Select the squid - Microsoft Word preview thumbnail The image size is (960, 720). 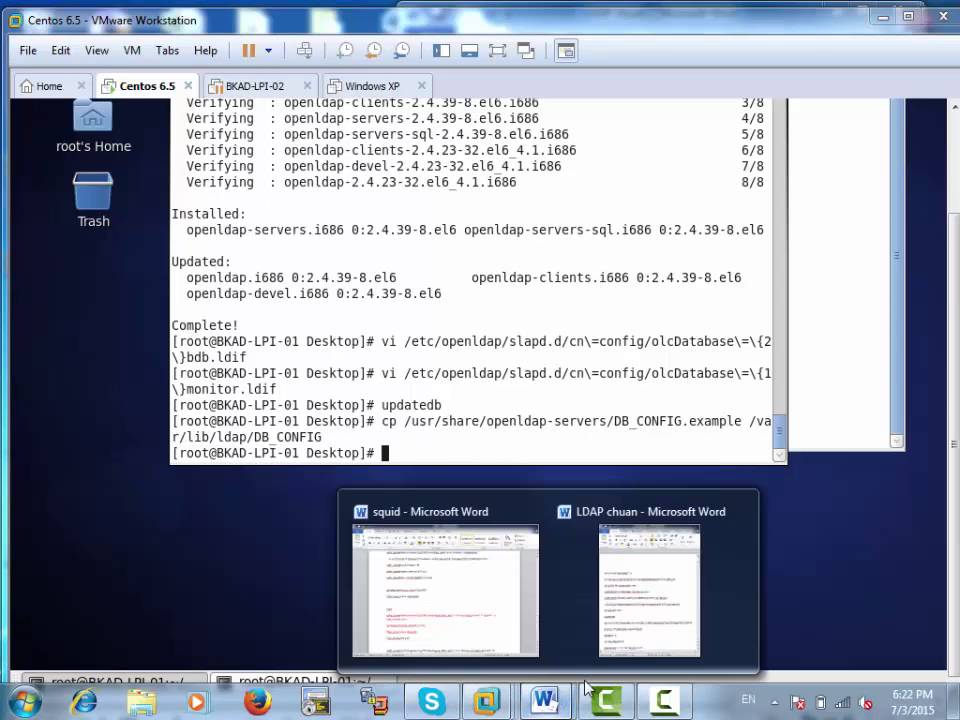click(446, 590)
